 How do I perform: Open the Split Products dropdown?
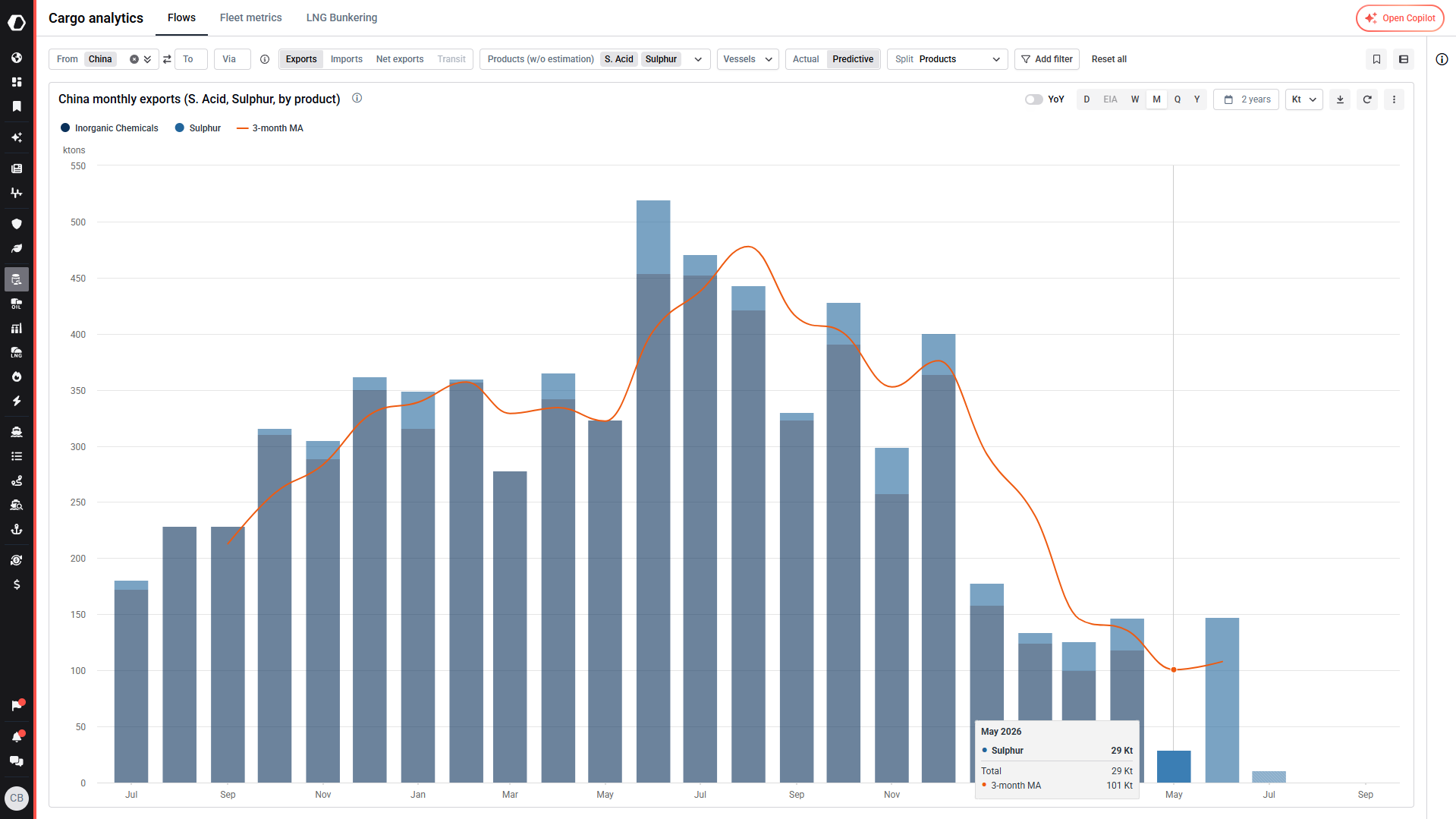[947, 59]
